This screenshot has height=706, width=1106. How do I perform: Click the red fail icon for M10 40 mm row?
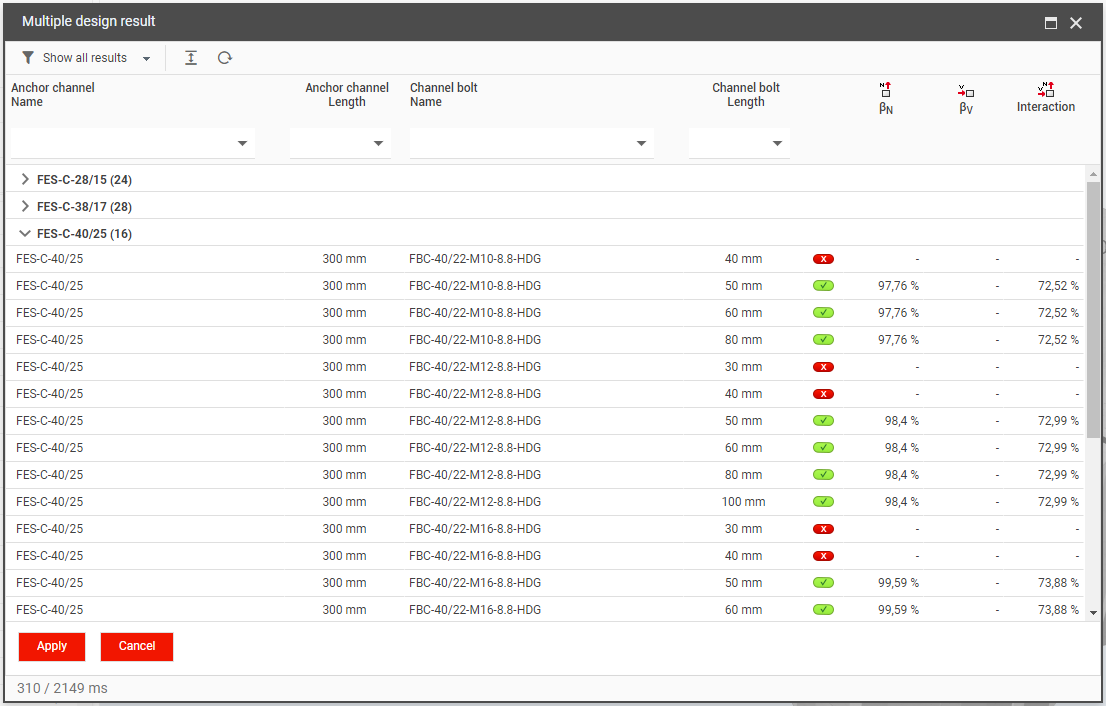pos(823,259)
